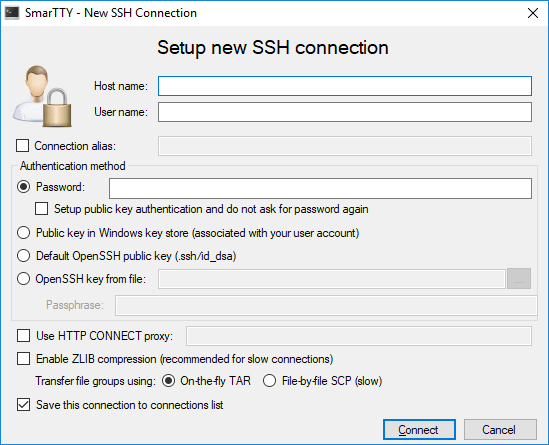Toggle Enable ZLIB compression checkbox
The width and height of the screenshot is (549, 445).
[23, 359]
